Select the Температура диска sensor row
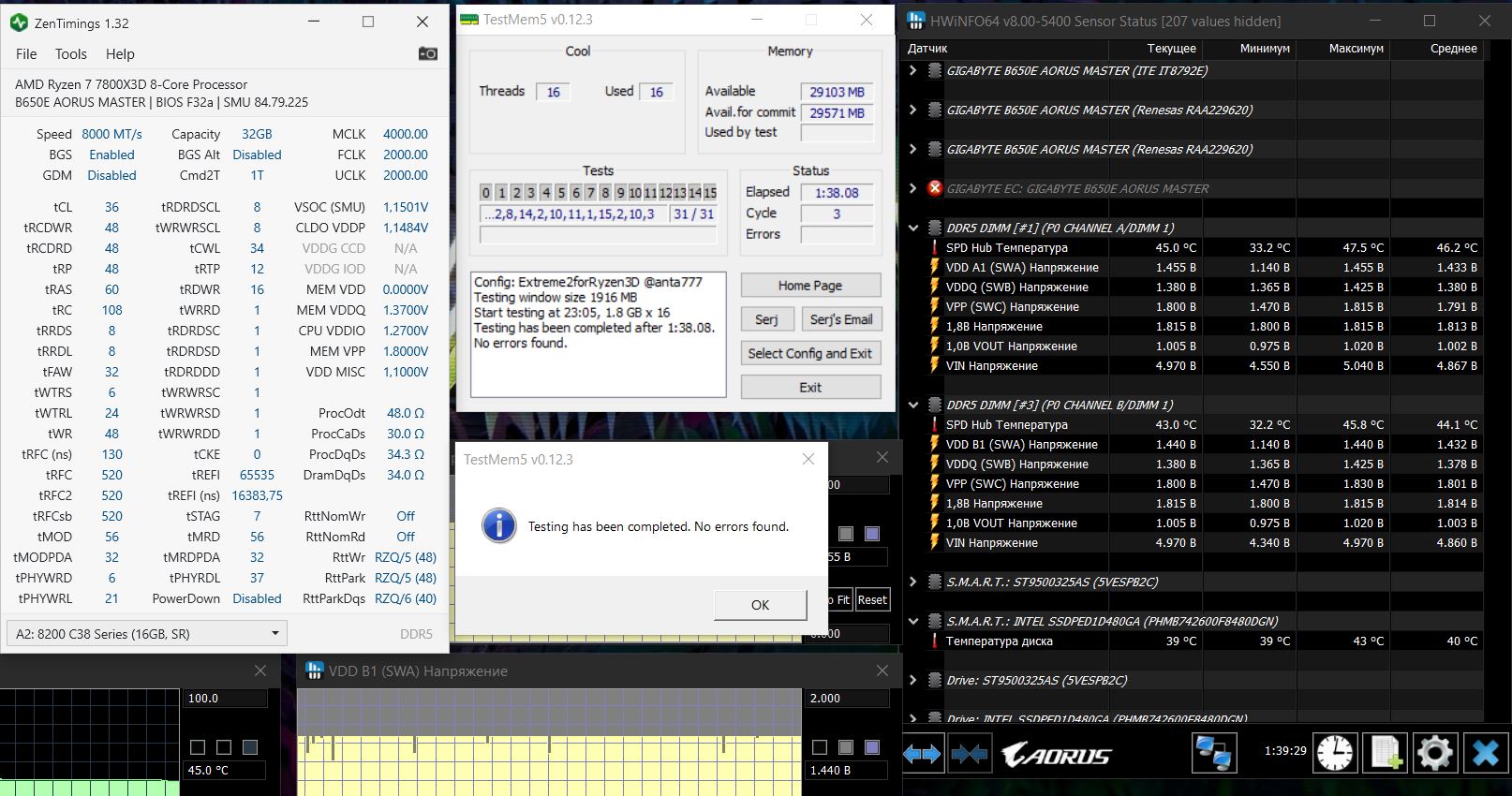The image size is (1512, 796). (x=1194, y=641)
